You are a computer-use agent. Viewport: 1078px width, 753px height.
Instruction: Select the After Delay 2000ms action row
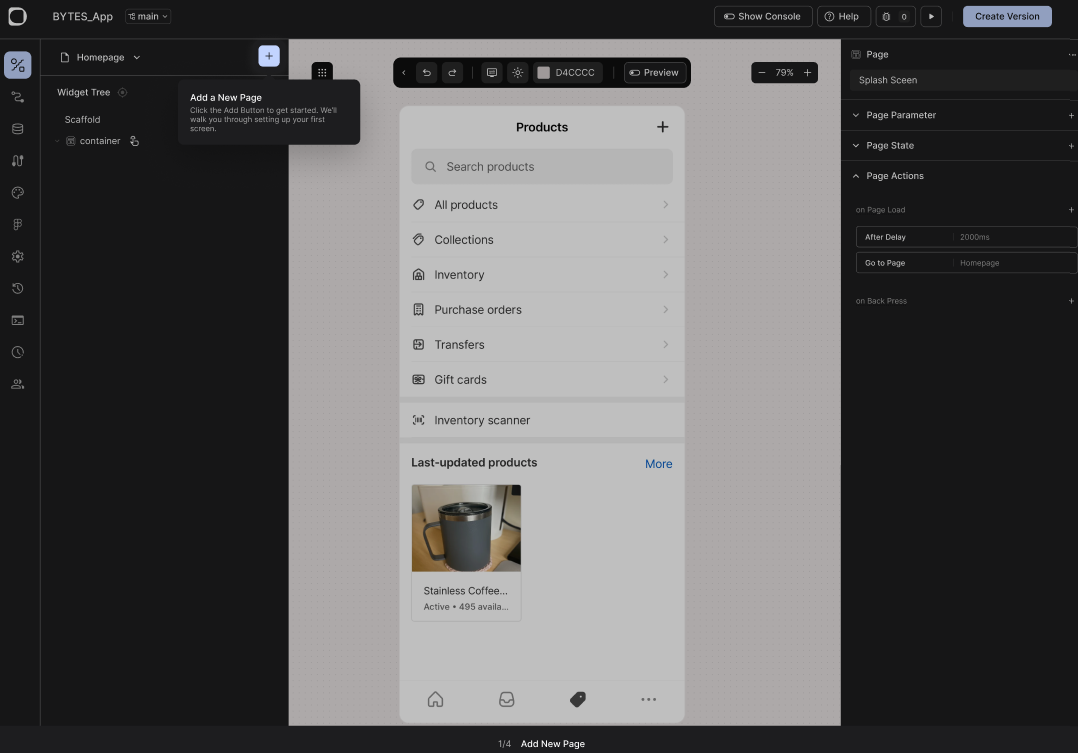(967, 237)
